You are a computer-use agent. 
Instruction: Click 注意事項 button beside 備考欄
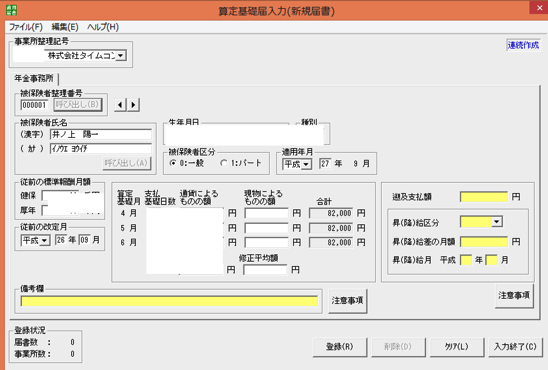tap(347, 301)
